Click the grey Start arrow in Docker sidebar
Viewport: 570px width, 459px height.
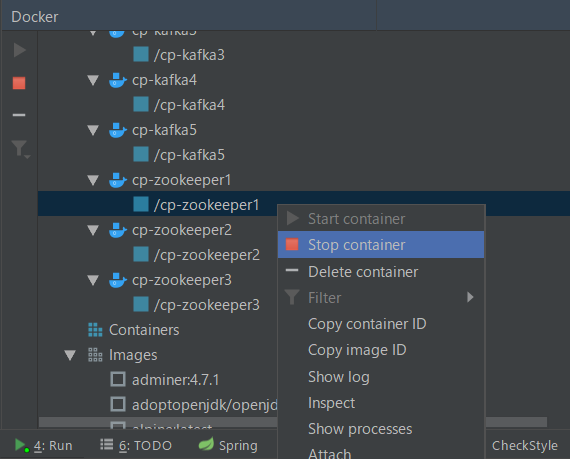click(x=20, y=50)
